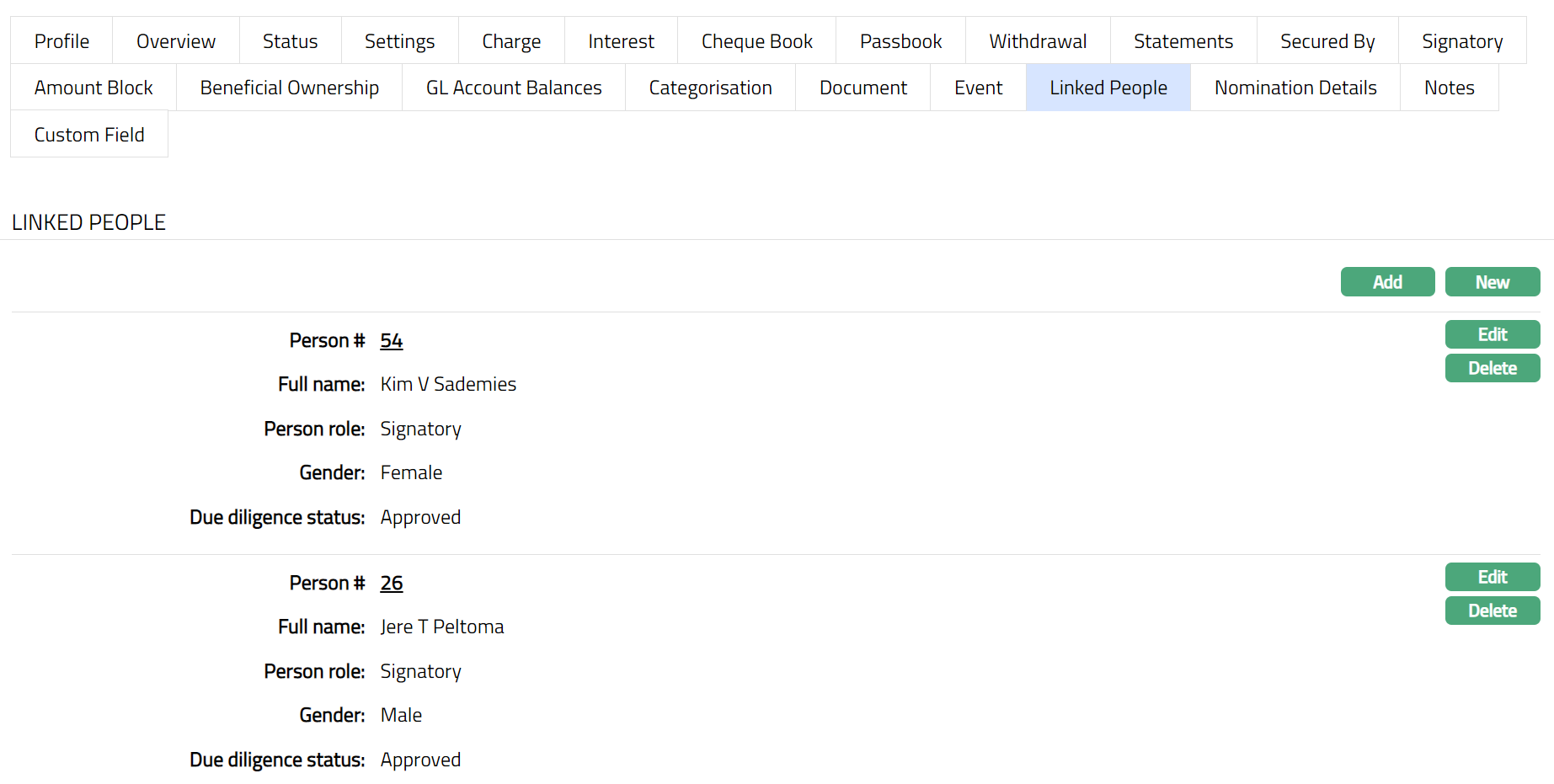1554x784 pixels.
Task: Click the Add linked person button
Action: point(1387,282)
